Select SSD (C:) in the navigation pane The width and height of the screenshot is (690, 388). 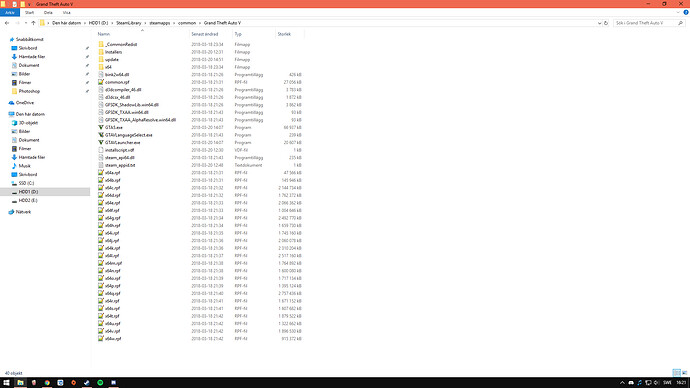pyautogui.click(x=26, y=183)
